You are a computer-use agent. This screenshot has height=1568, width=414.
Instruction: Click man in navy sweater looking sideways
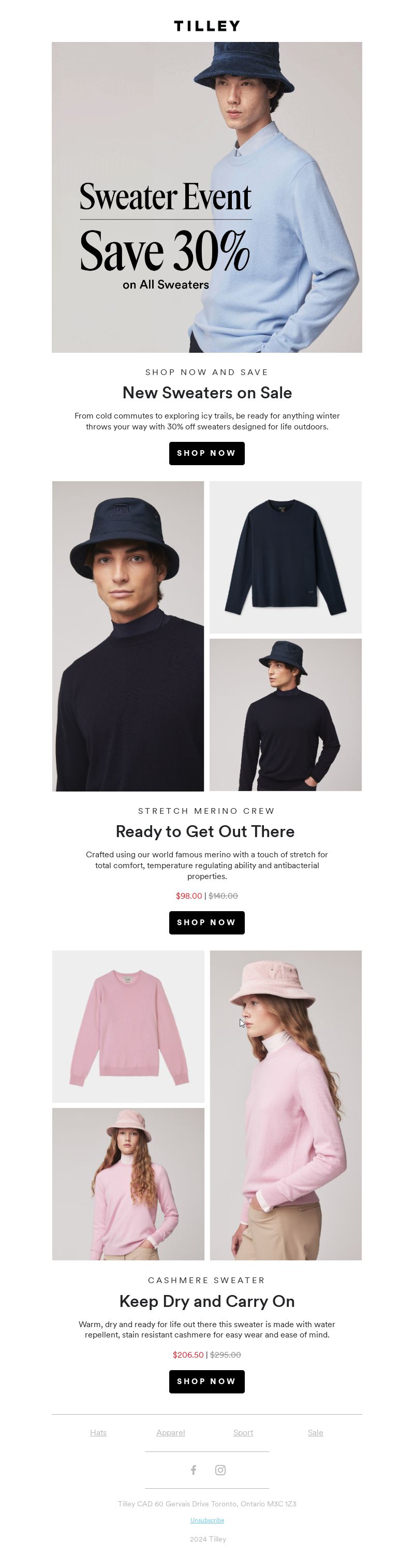click(286, 715)
